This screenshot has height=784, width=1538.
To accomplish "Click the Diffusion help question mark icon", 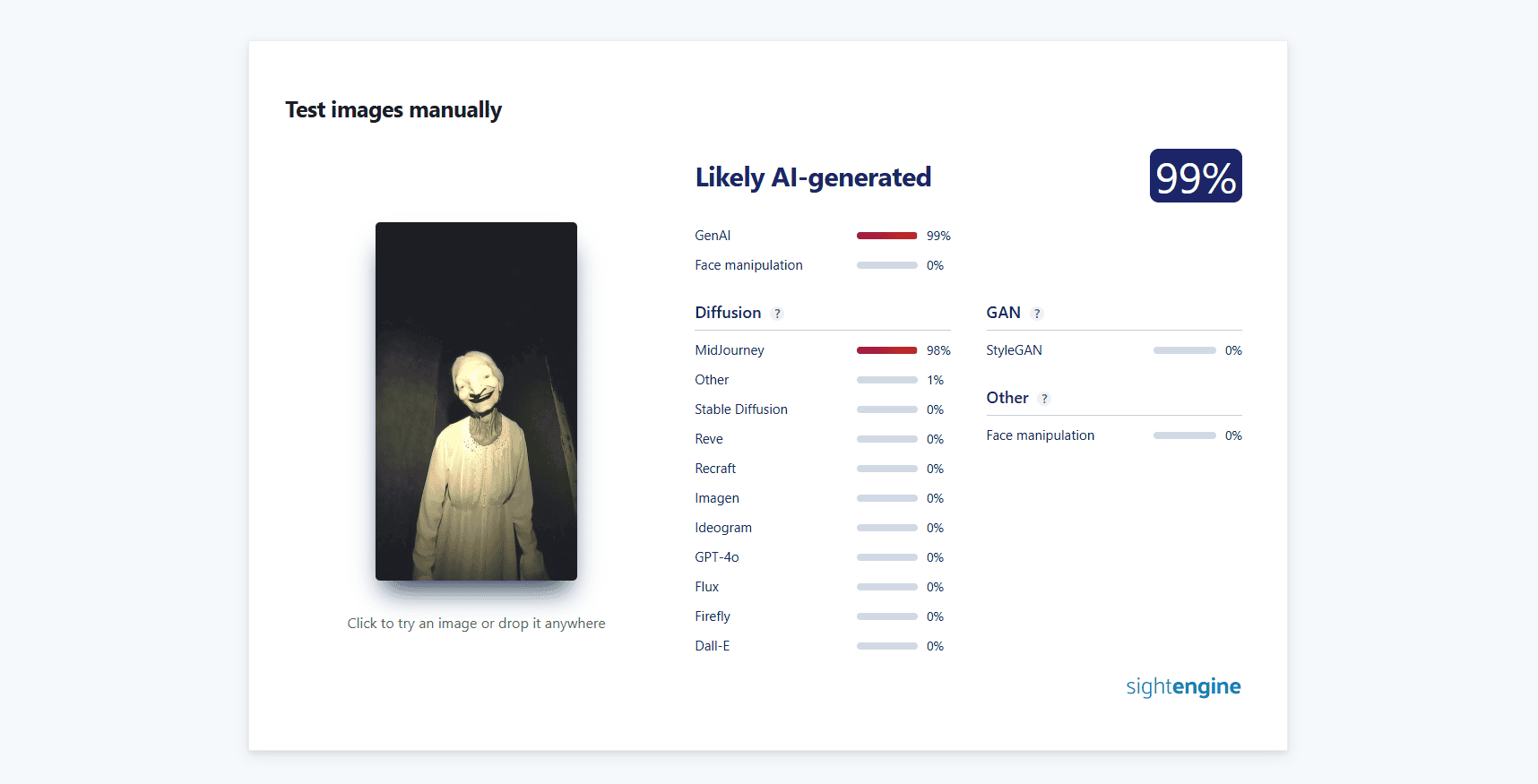I will [777, 314].
